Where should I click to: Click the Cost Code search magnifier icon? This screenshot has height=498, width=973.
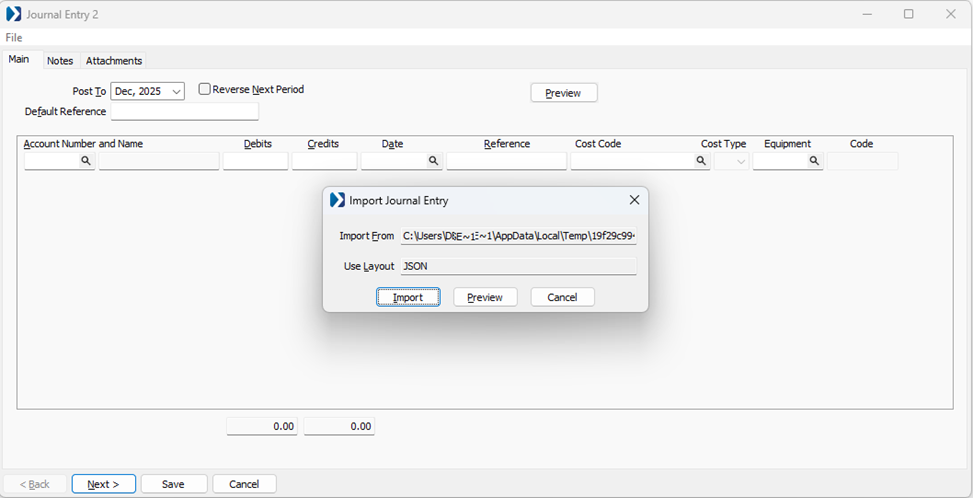pyautogui.click(x=703, y=161)
